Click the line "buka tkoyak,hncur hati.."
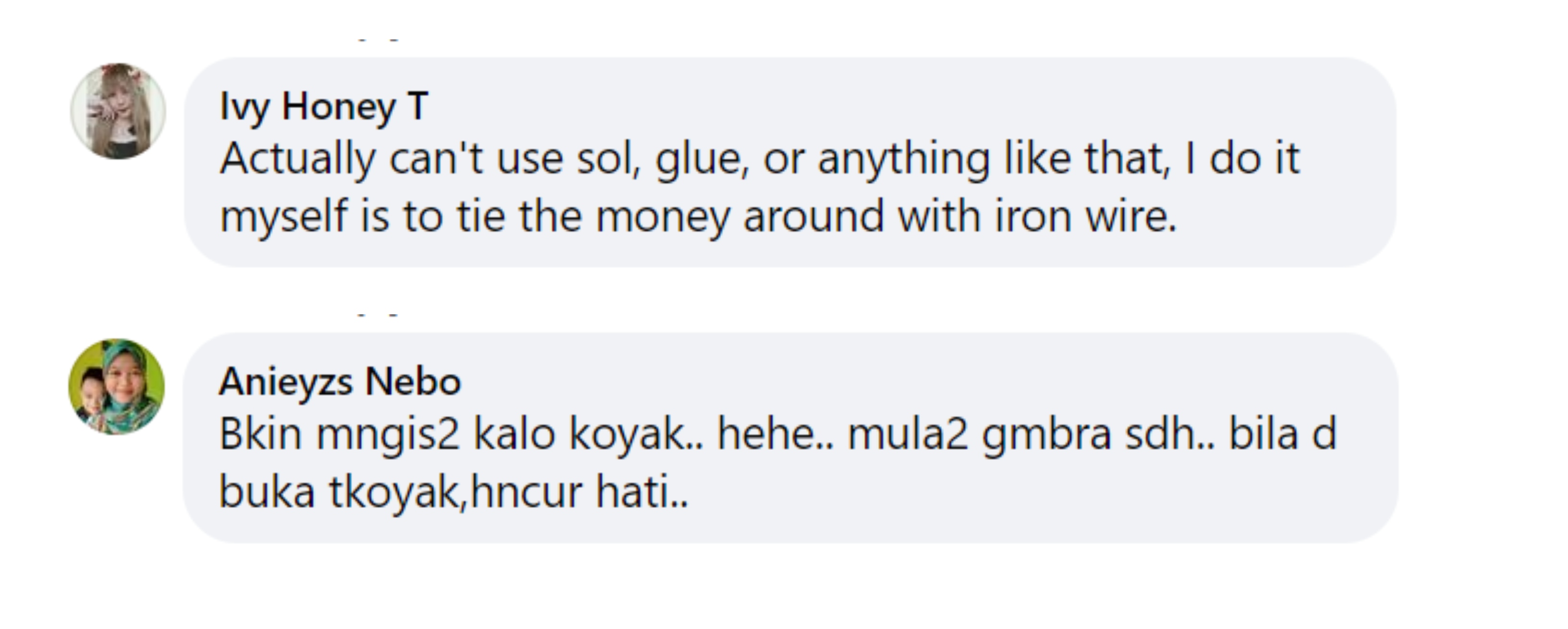Screen dimensions: 1568x629 [453, 492]
